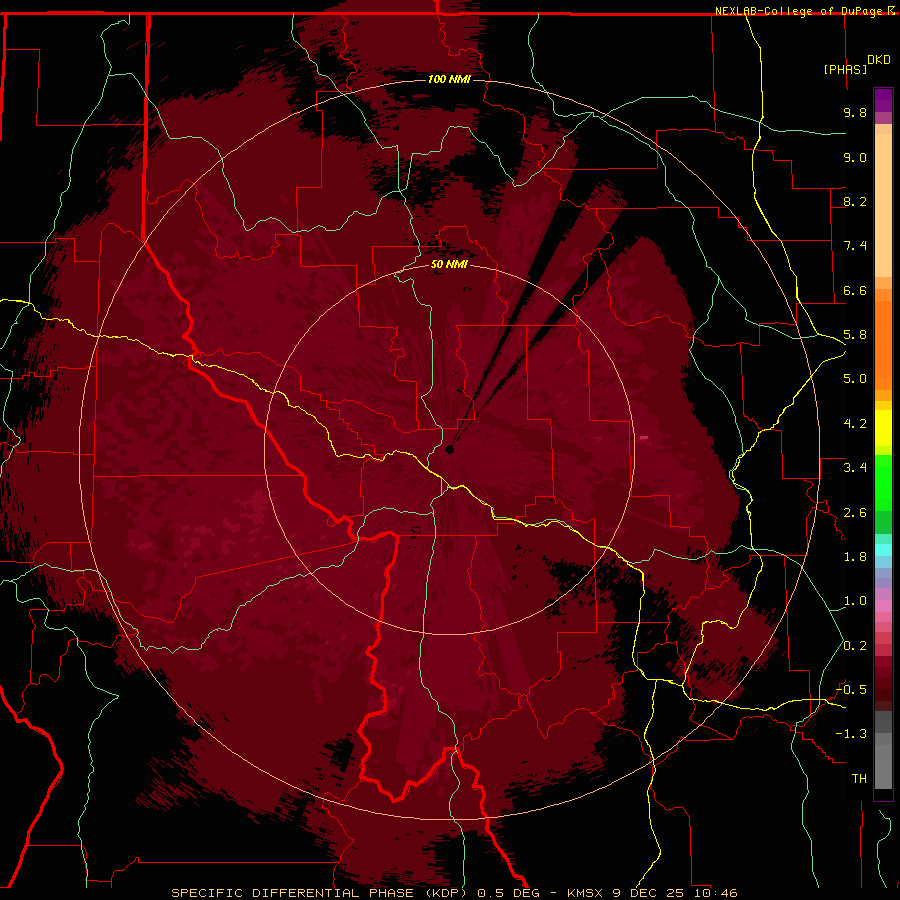Select the -0.5 scale value
Screen dimensions: 900x900
coord(851,690)
